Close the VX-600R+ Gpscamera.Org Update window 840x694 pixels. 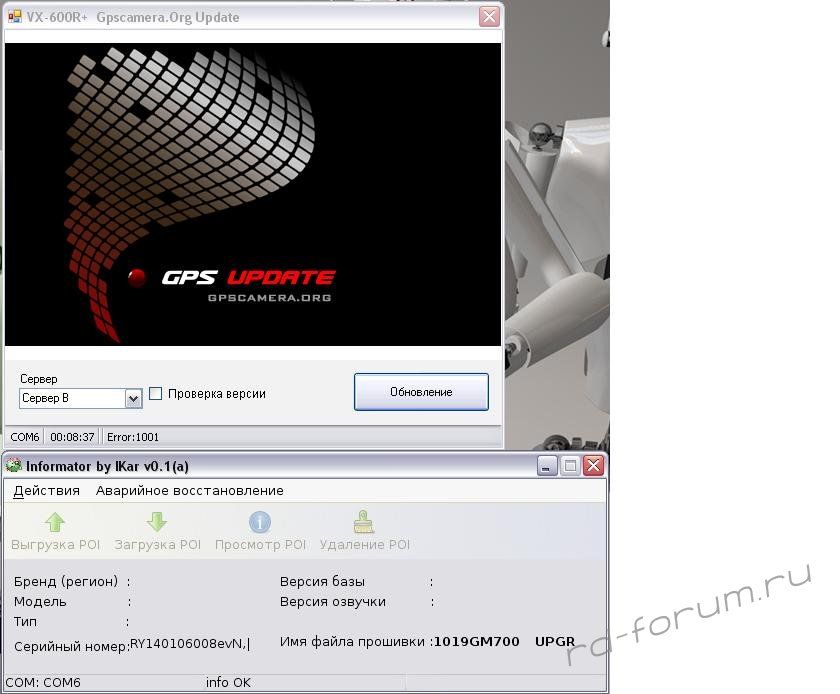point(489,17)
